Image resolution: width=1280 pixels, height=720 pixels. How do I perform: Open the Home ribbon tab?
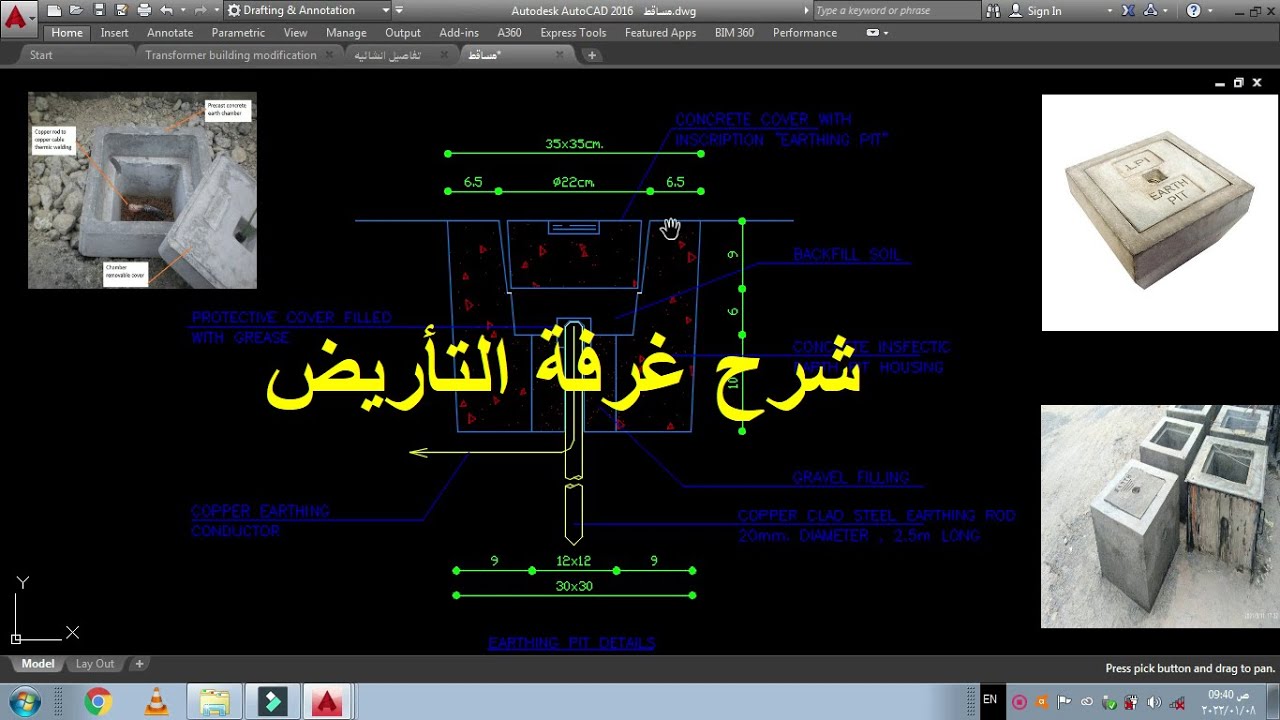click(67, 33)
